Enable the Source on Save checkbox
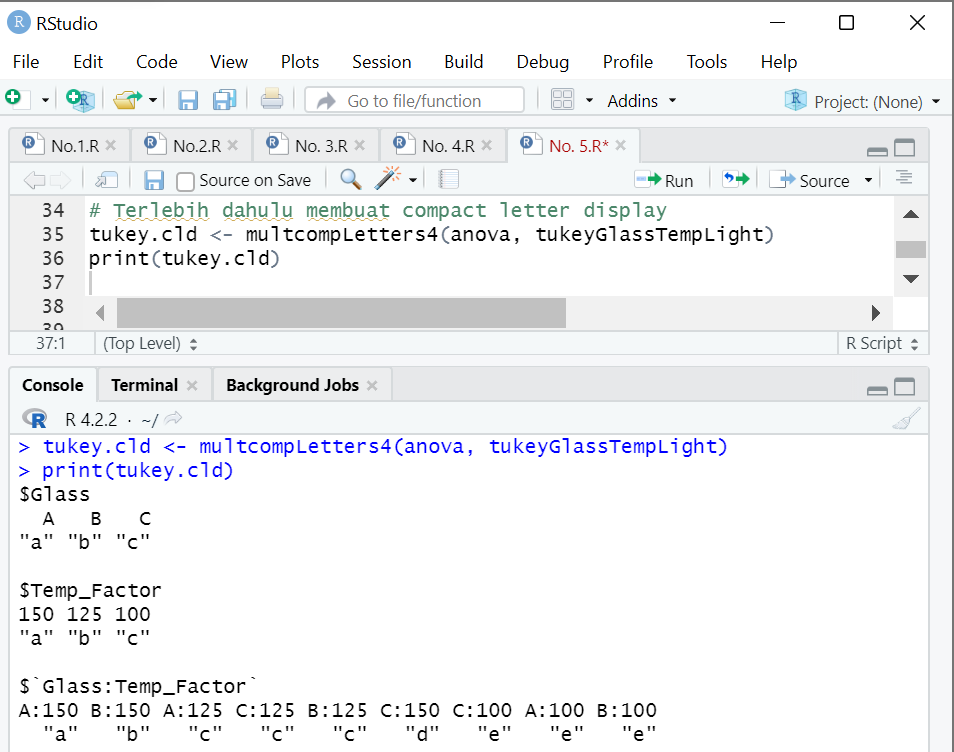The image size is (954, 752). coord(185,180)
